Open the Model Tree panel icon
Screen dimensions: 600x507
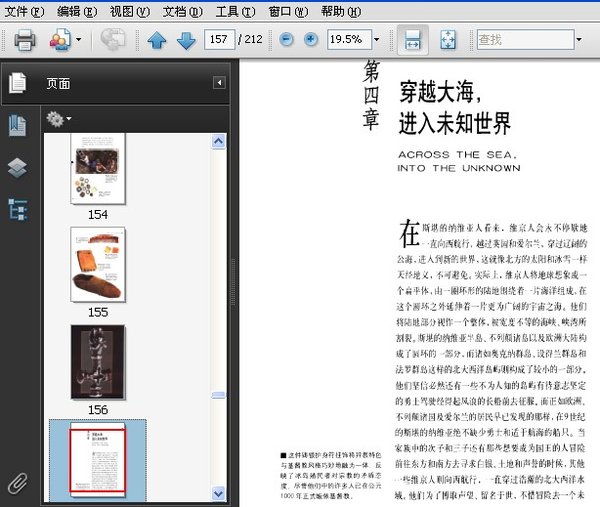(x=17, y=209)
